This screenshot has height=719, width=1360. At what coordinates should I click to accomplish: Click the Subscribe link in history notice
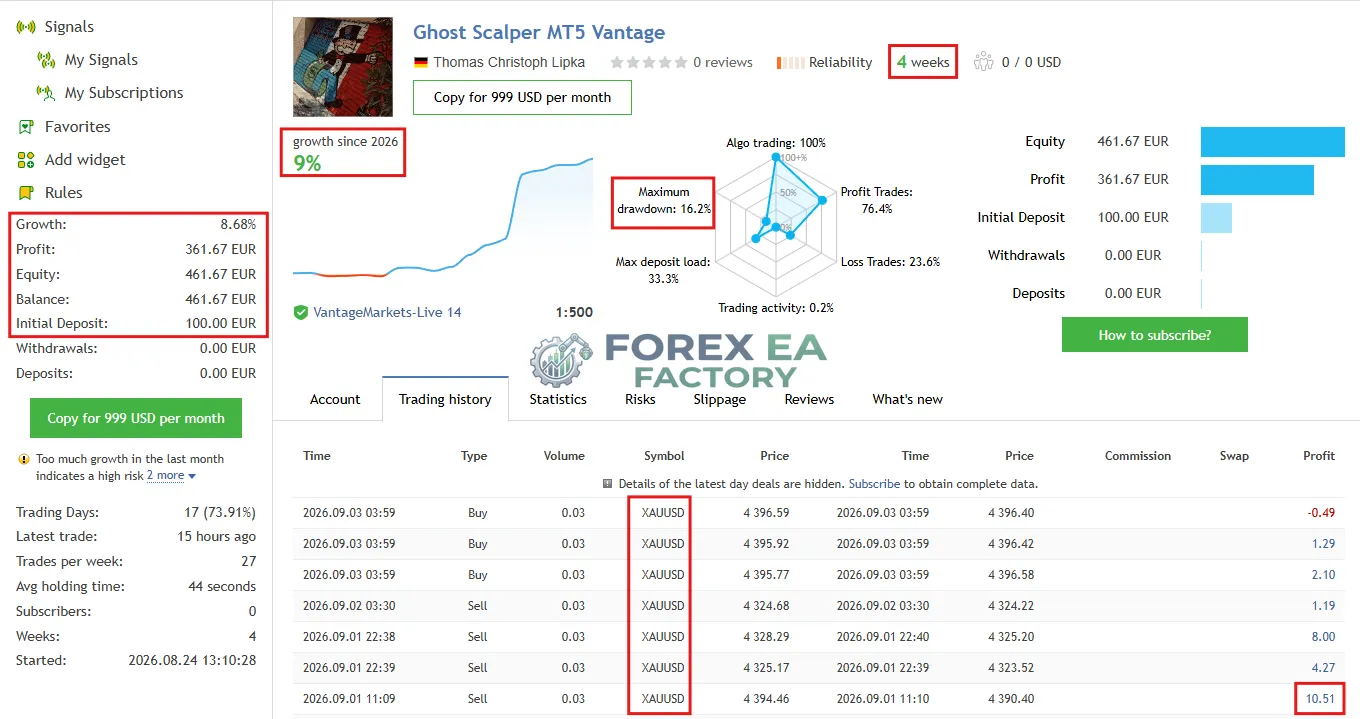875,483
